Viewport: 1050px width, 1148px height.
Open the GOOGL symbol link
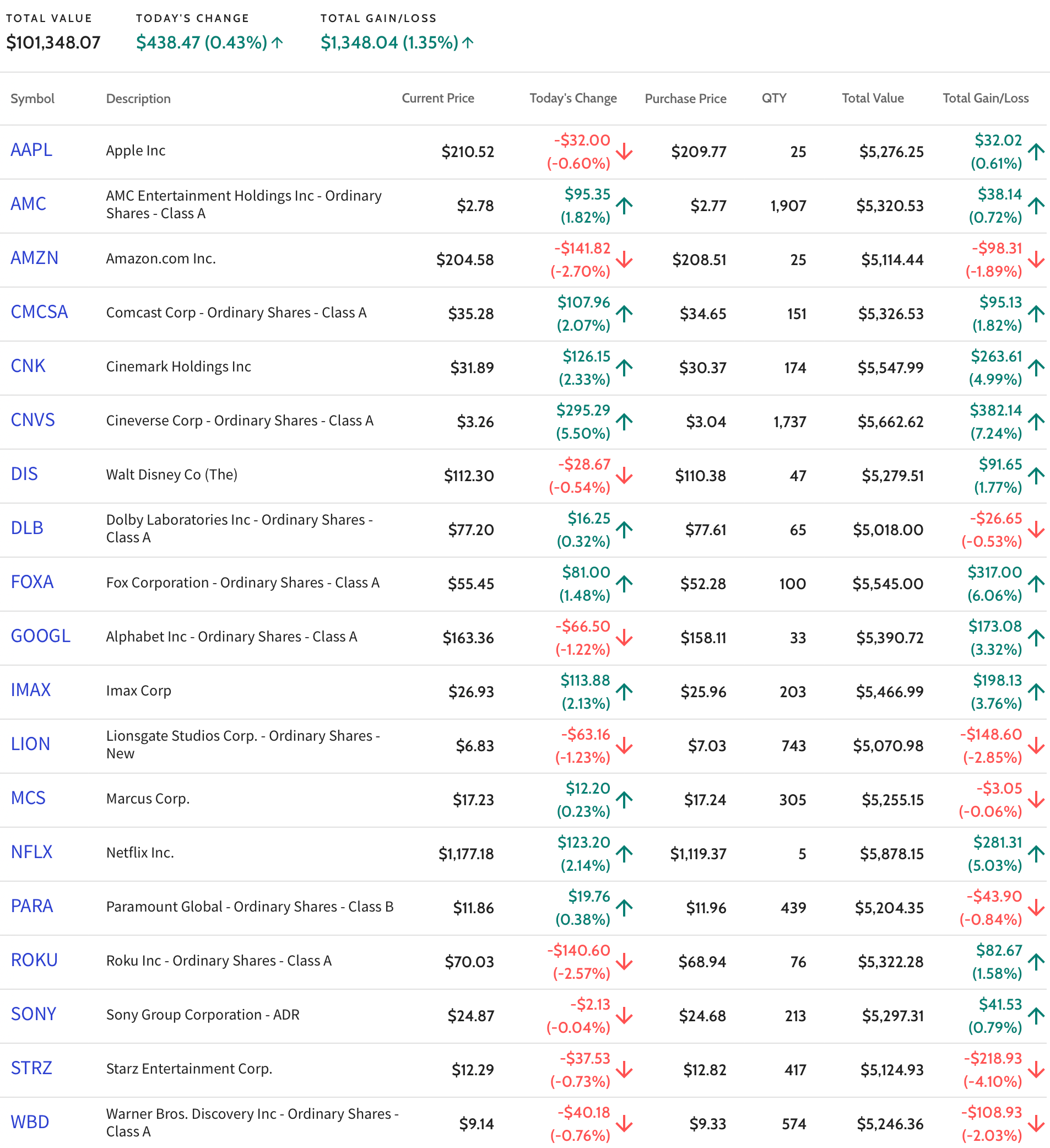tap(41, 637)
